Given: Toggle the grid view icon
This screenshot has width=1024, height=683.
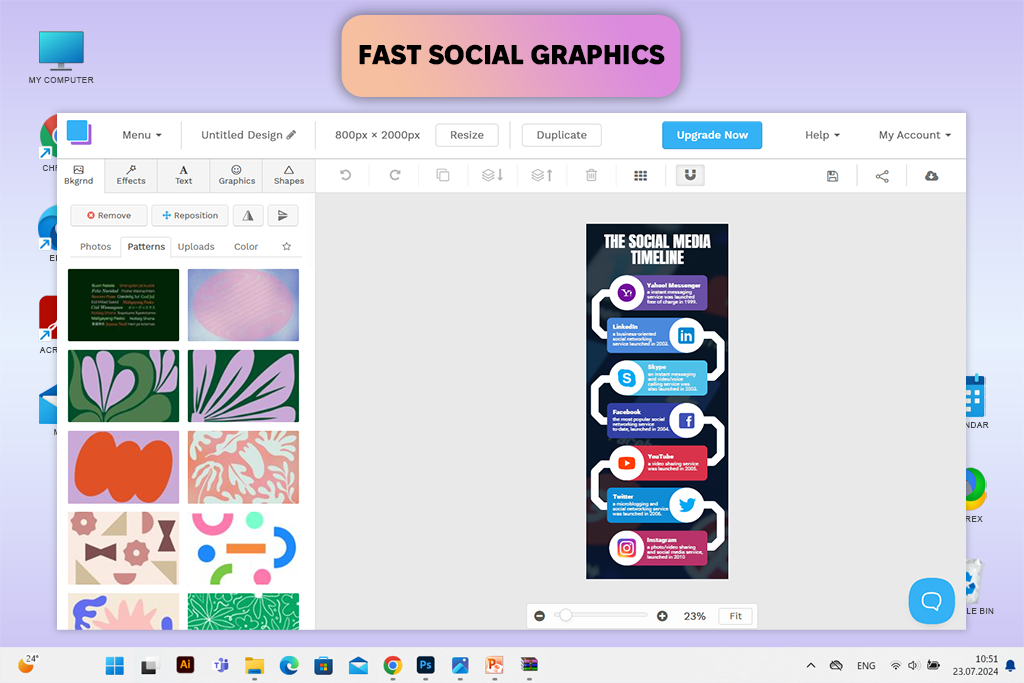Looking at the screenshot, I should [641, 175].
